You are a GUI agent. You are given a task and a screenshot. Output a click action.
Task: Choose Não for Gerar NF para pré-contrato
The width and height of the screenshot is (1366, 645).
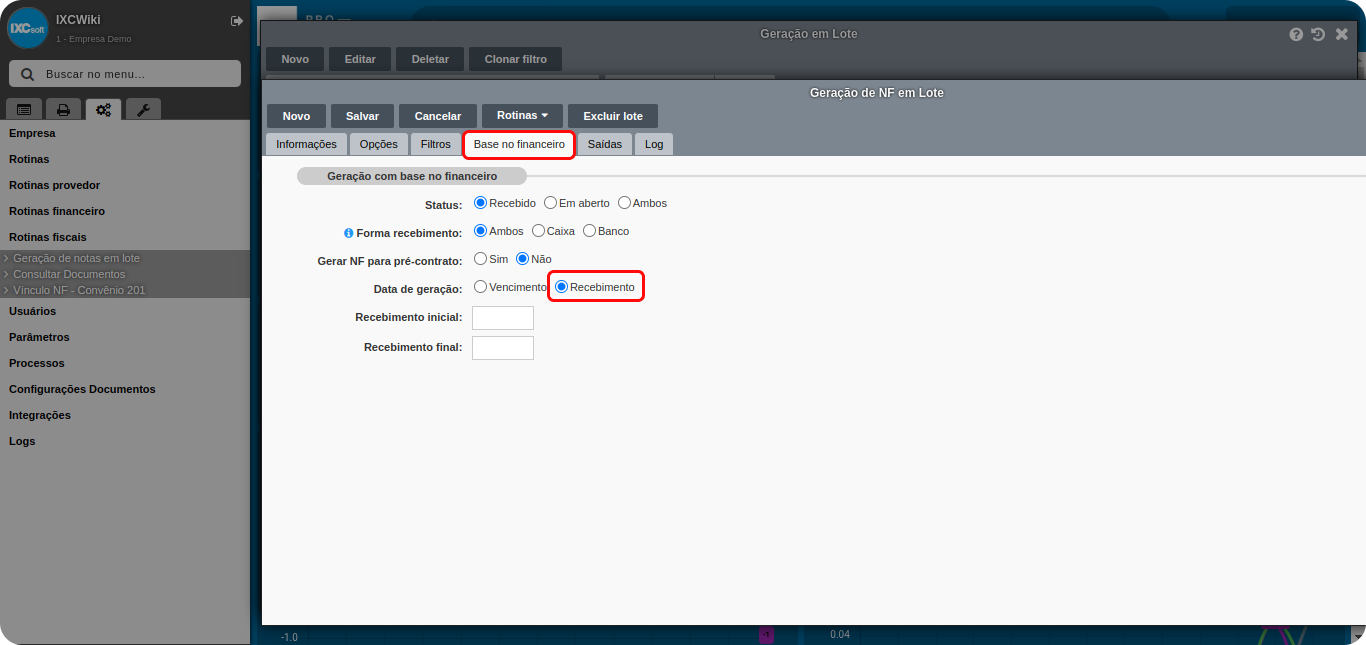[x=522, y=259]
